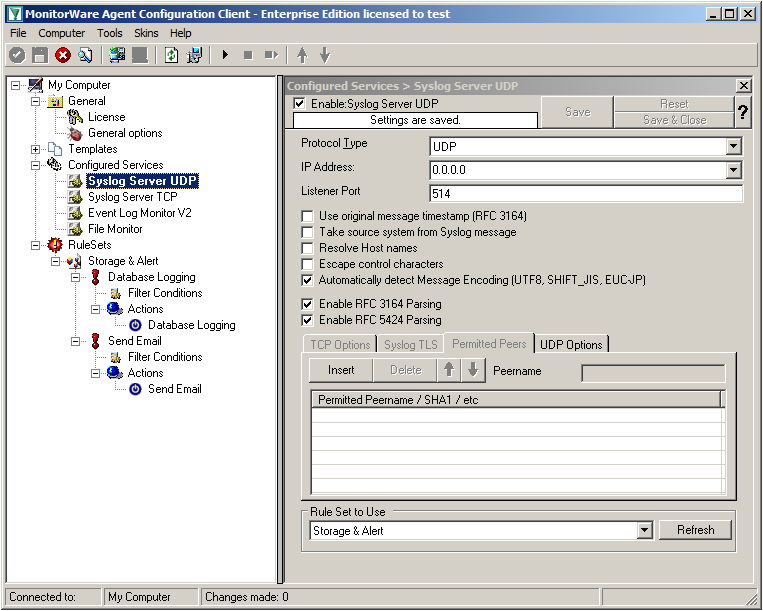Image resolution: width=763 pixels, height=611 pixels.
Task: Open the Skins menu
Action: click(146, 33)
